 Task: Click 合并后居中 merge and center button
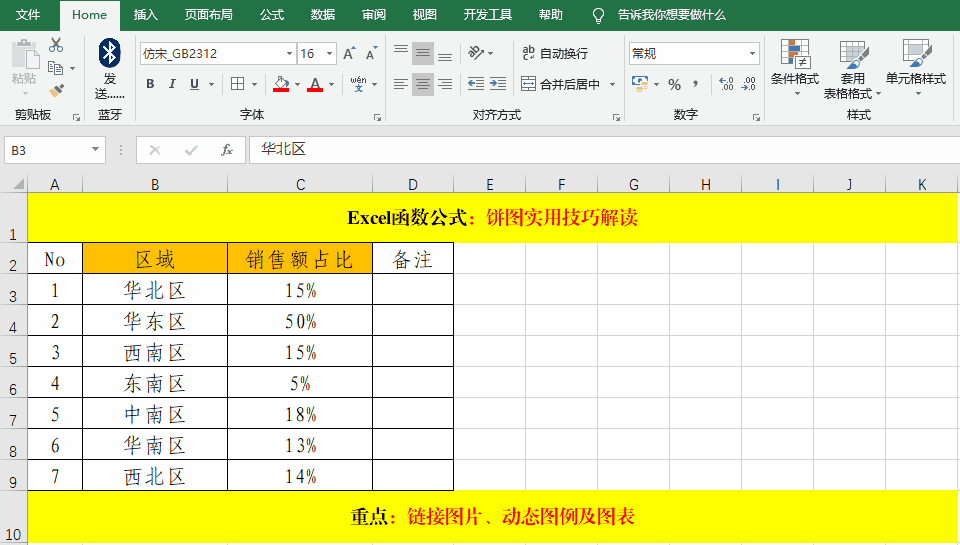pyautogui.click(x=561, y=84)
